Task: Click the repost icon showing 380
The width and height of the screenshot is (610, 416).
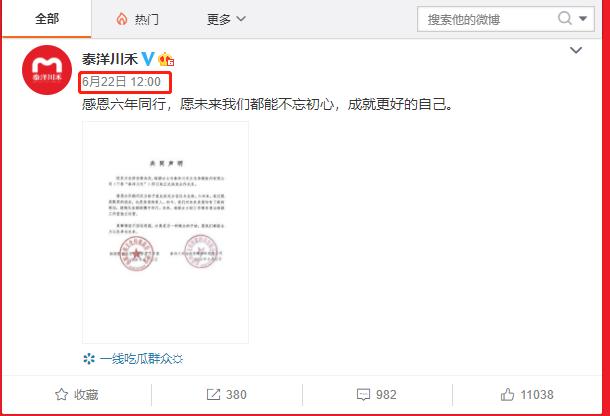Action: click(213, 395)
